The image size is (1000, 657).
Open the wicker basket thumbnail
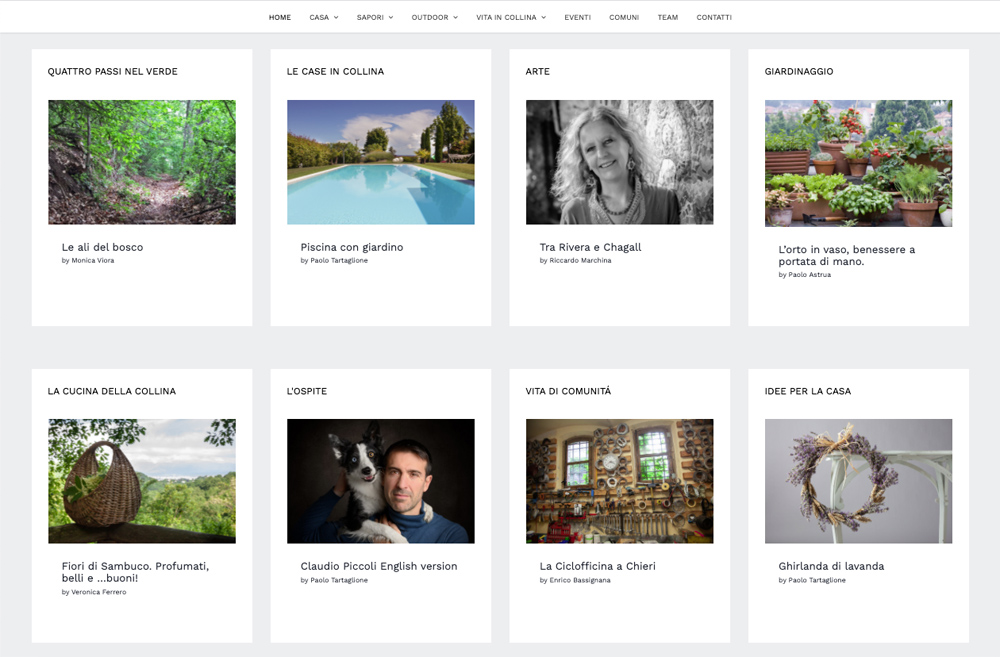click(142, 481)
